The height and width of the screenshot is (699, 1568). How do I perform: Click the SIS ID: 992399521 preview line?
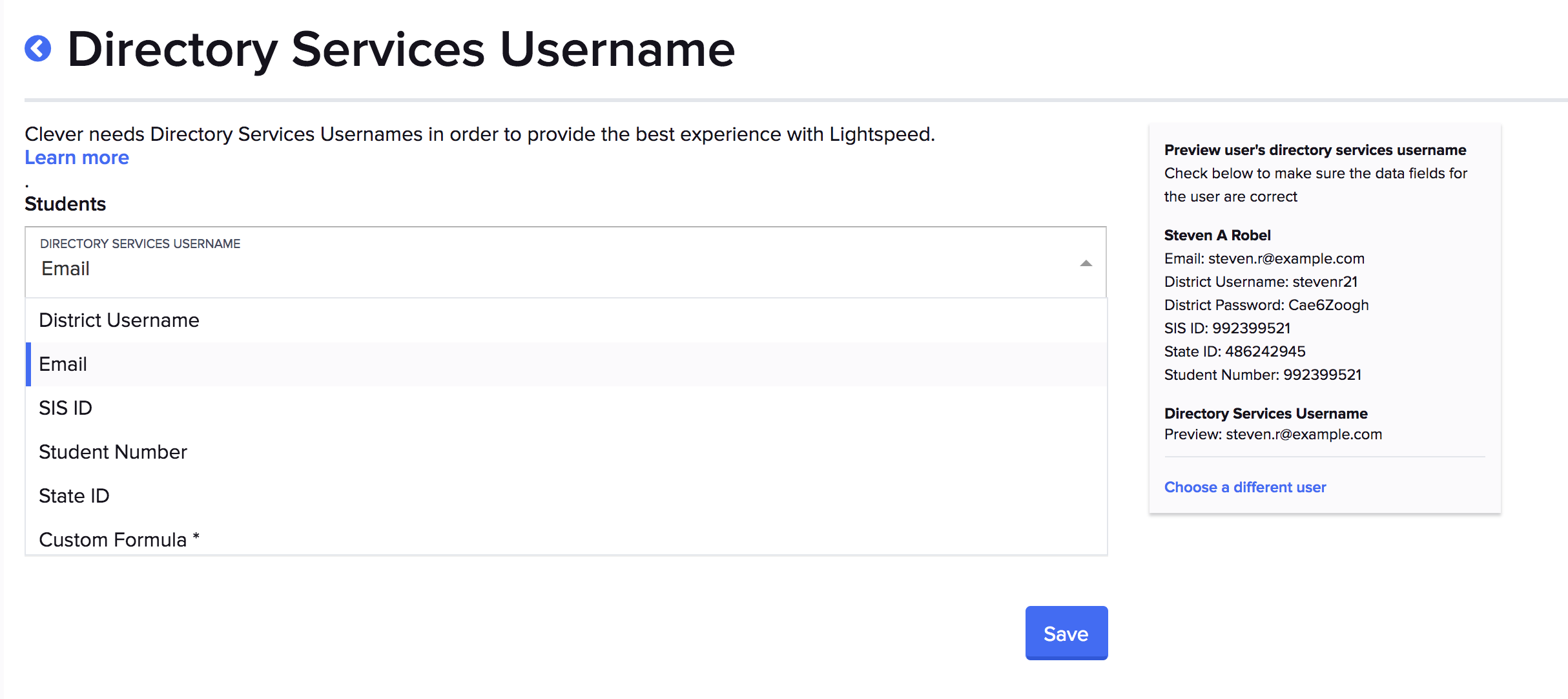tap(1227, 328)
